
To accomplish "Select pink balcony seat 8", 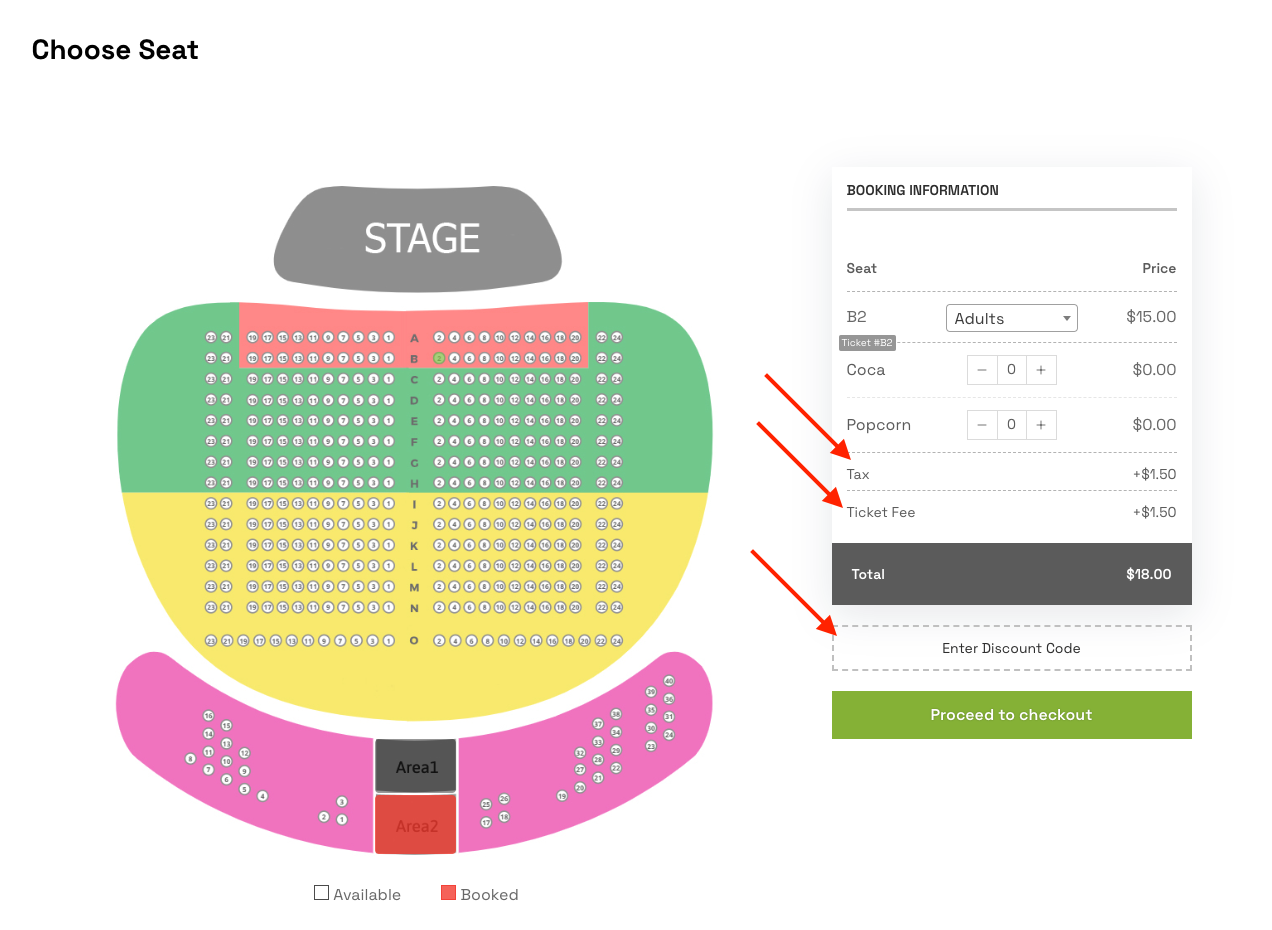I will (190, 759).
